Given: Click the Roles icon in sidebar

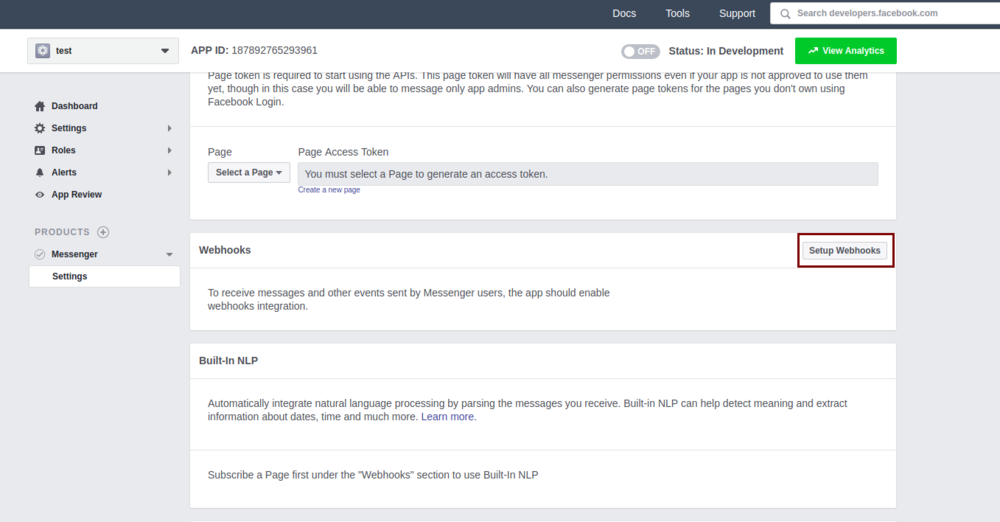Looking at the screenshot, I should click(40, 150).
